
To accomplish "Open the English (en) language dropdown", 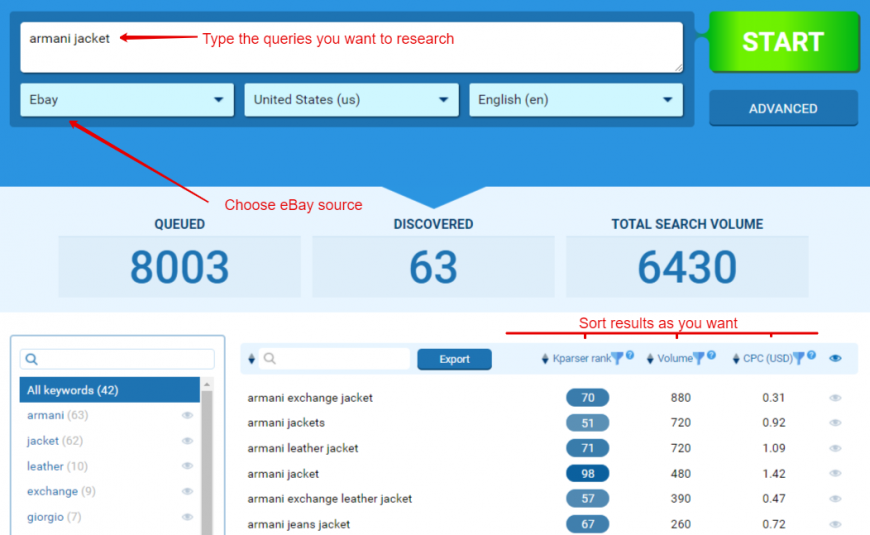I will (x=576, y=100).
